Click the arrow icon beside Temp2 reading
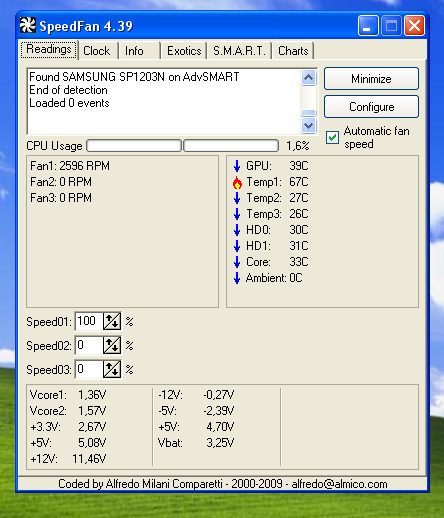Image resolution: width=444 pixels, height=518 pixels. tap(237, 198)
